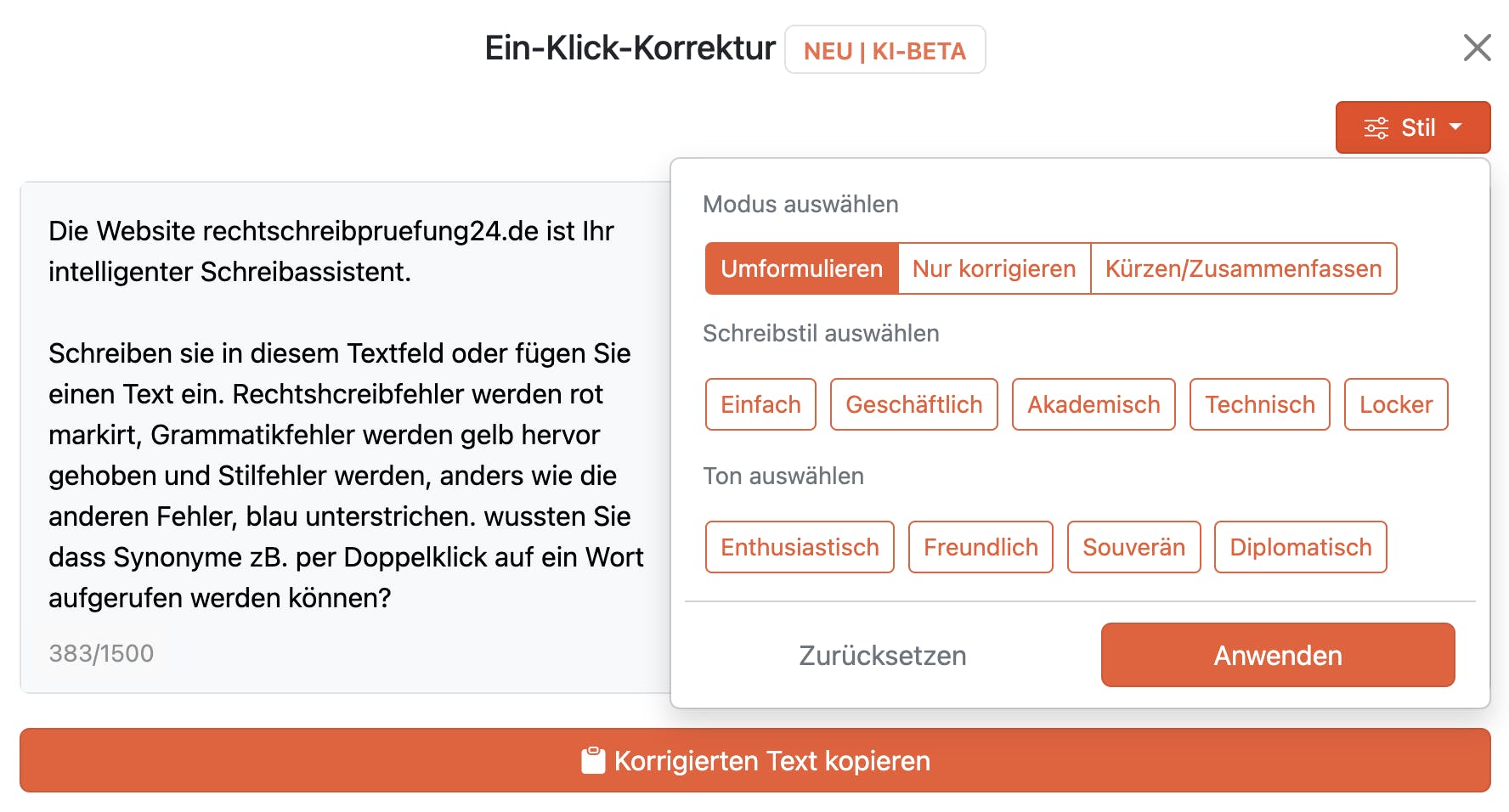Close the Ein-Klick-Korrektur dialog

1478,48
